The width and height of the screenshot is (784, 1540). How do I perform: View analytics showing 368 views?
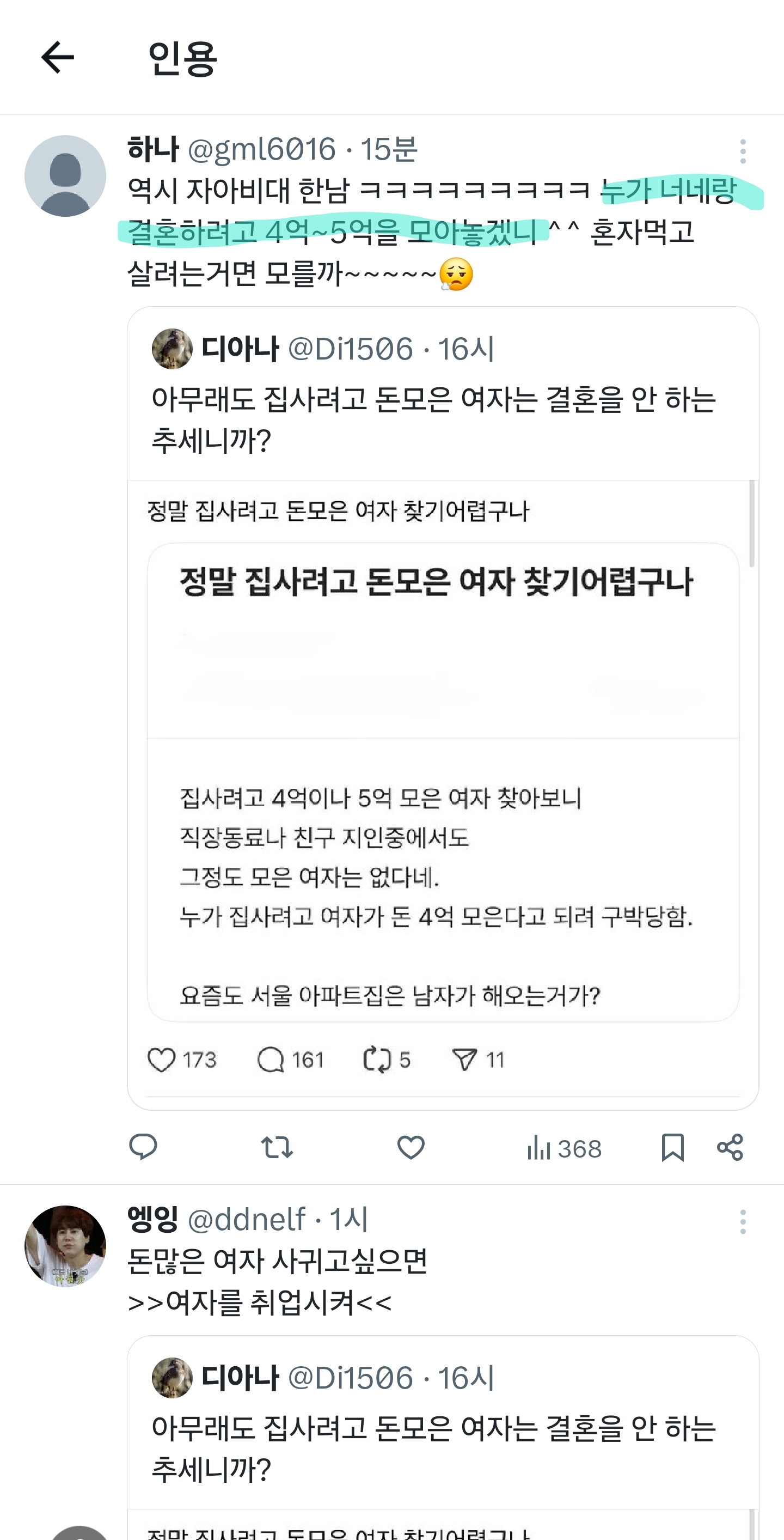pyautogui.click(x=563, y=1148)
